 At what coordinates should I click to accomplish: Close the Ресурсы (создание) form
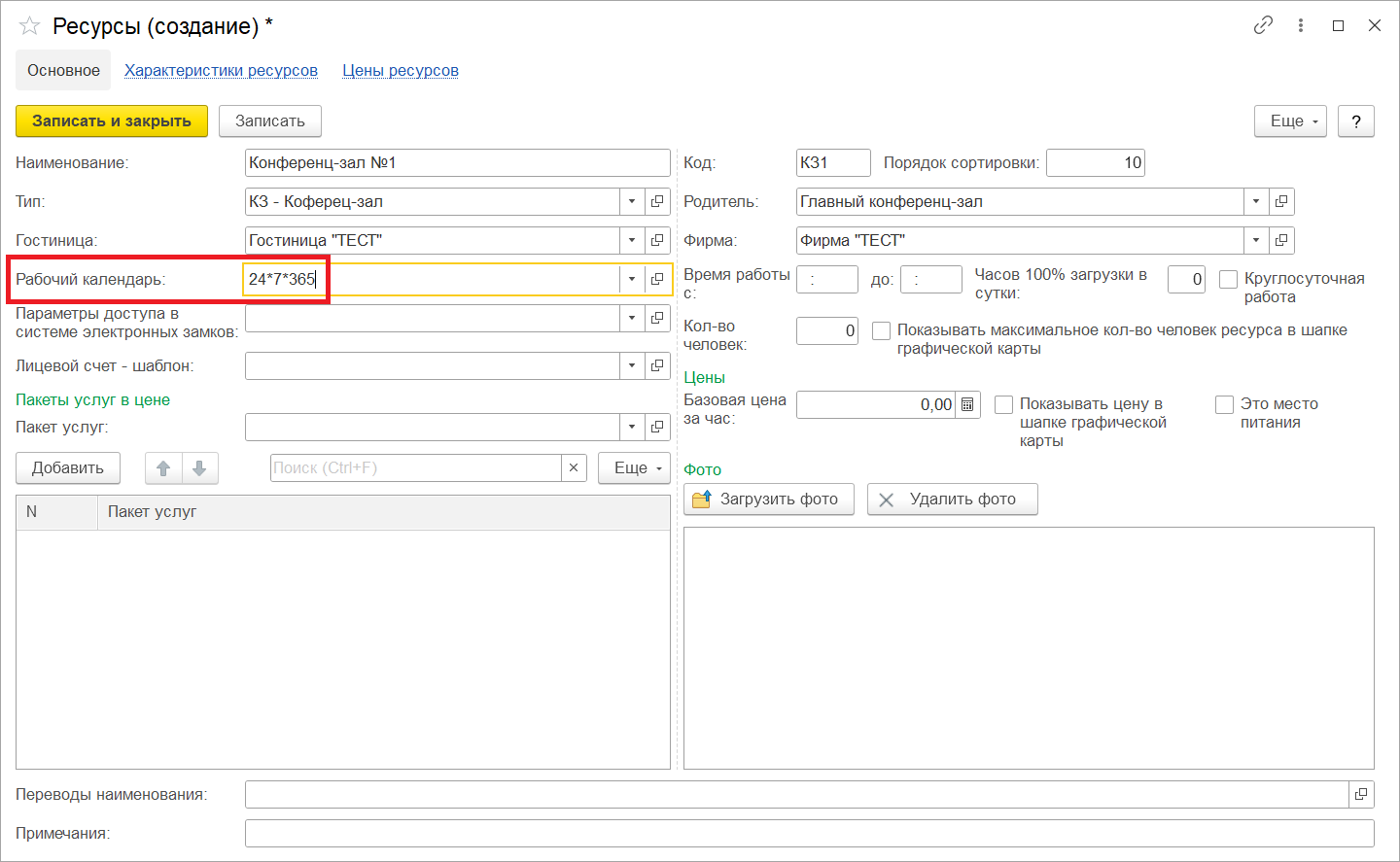[1375, 25]
